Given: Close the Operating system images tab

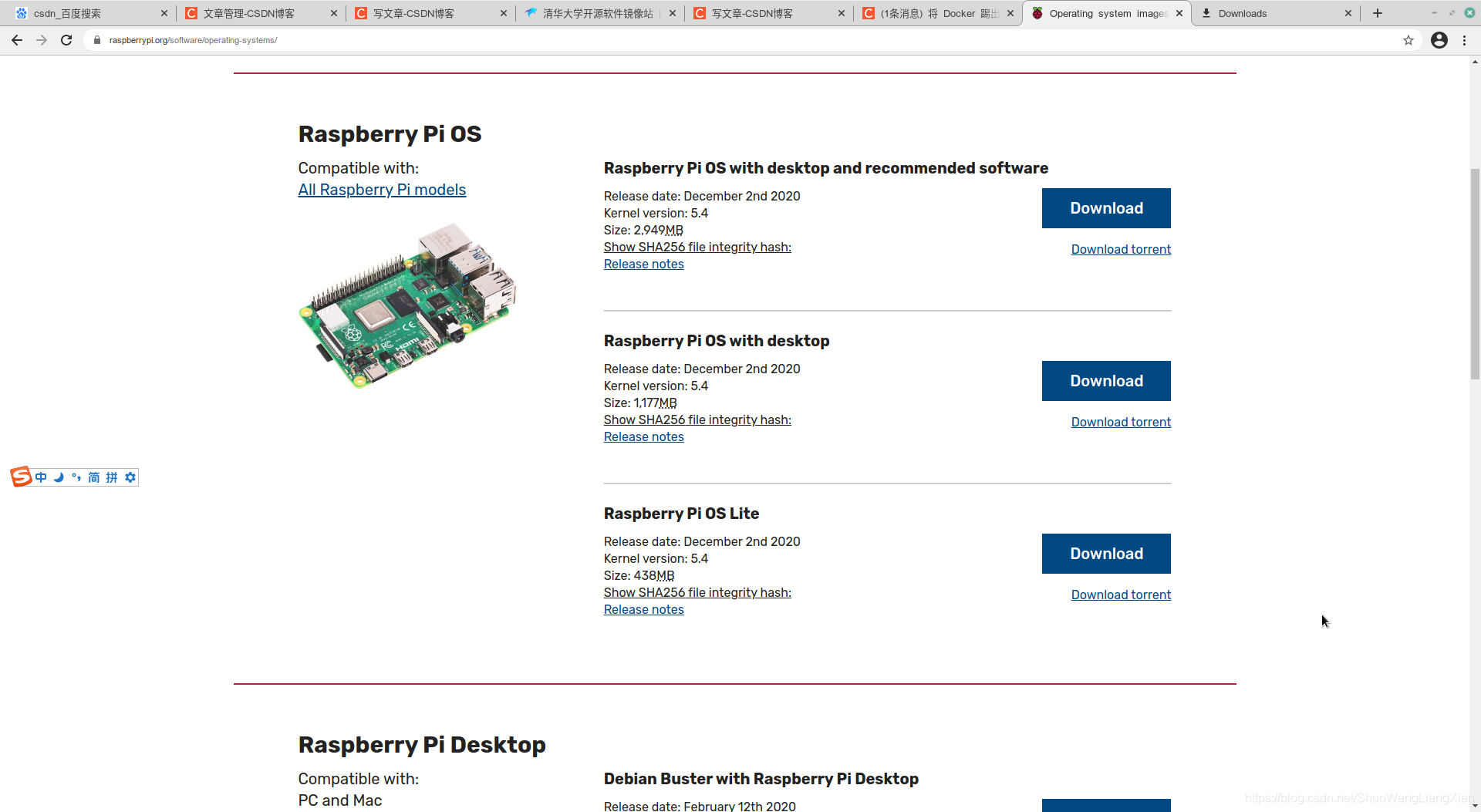Looking at the screenshot, I should (x=1179, y=13).
